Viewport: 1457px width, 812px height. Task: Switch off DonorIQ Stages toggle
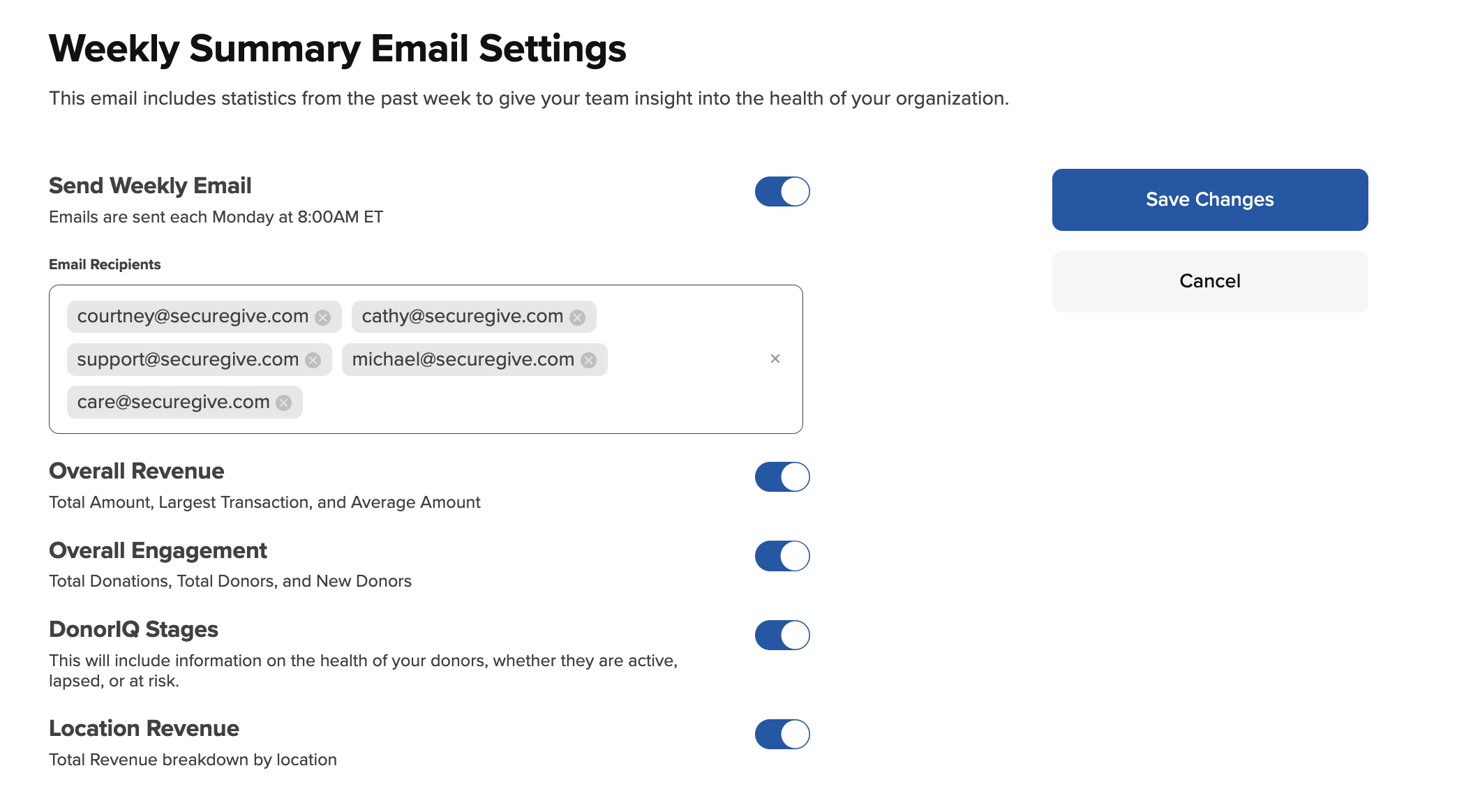[x=782, y=635]
